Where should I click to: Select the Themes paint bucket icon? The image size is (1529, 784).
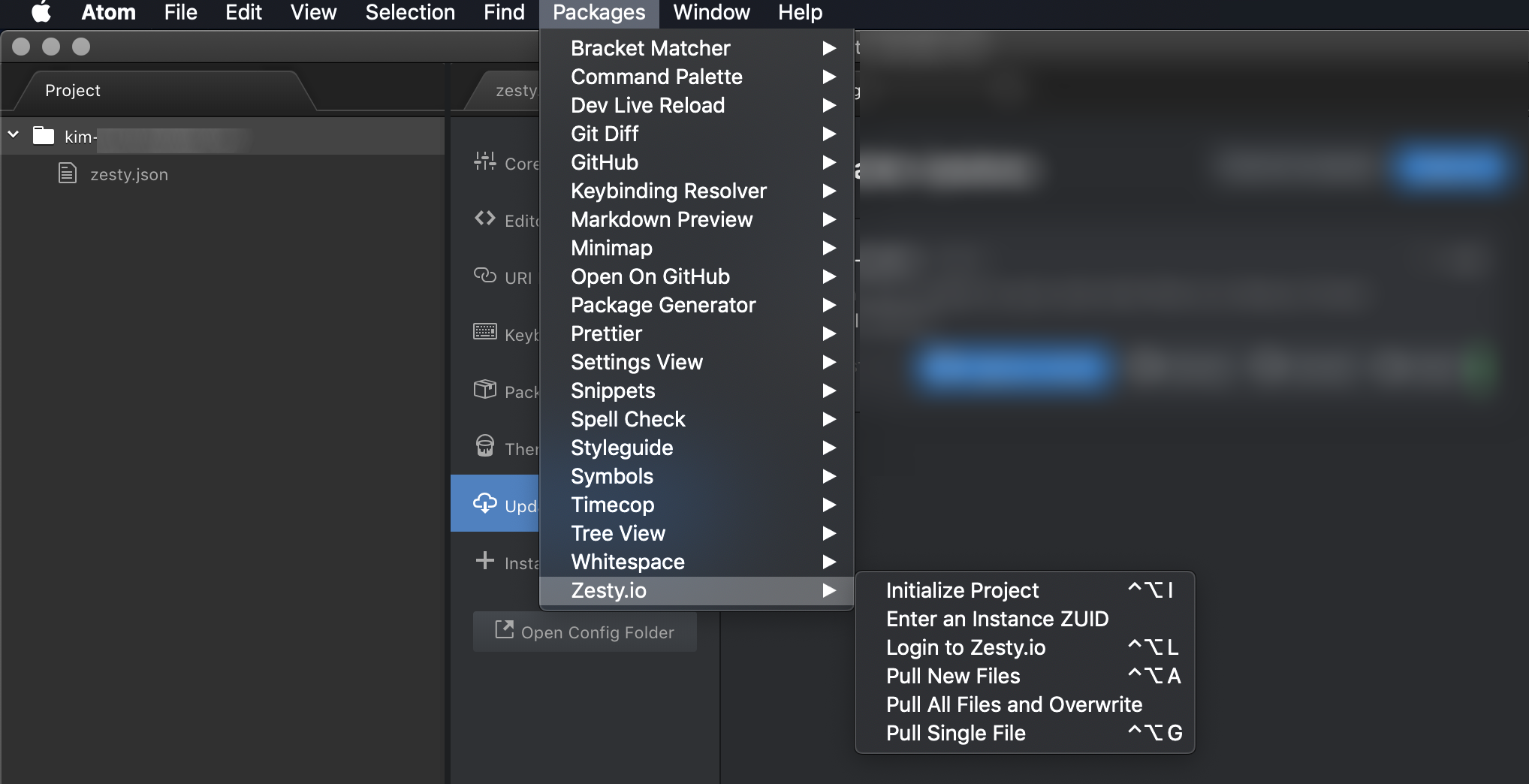pos(485,446)
